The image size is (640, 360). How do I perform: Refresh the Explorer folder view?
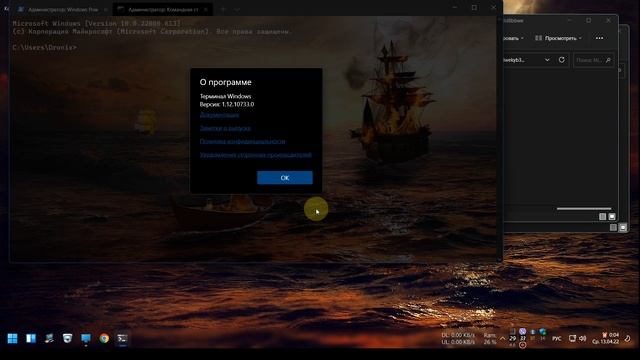pos(562,60)
